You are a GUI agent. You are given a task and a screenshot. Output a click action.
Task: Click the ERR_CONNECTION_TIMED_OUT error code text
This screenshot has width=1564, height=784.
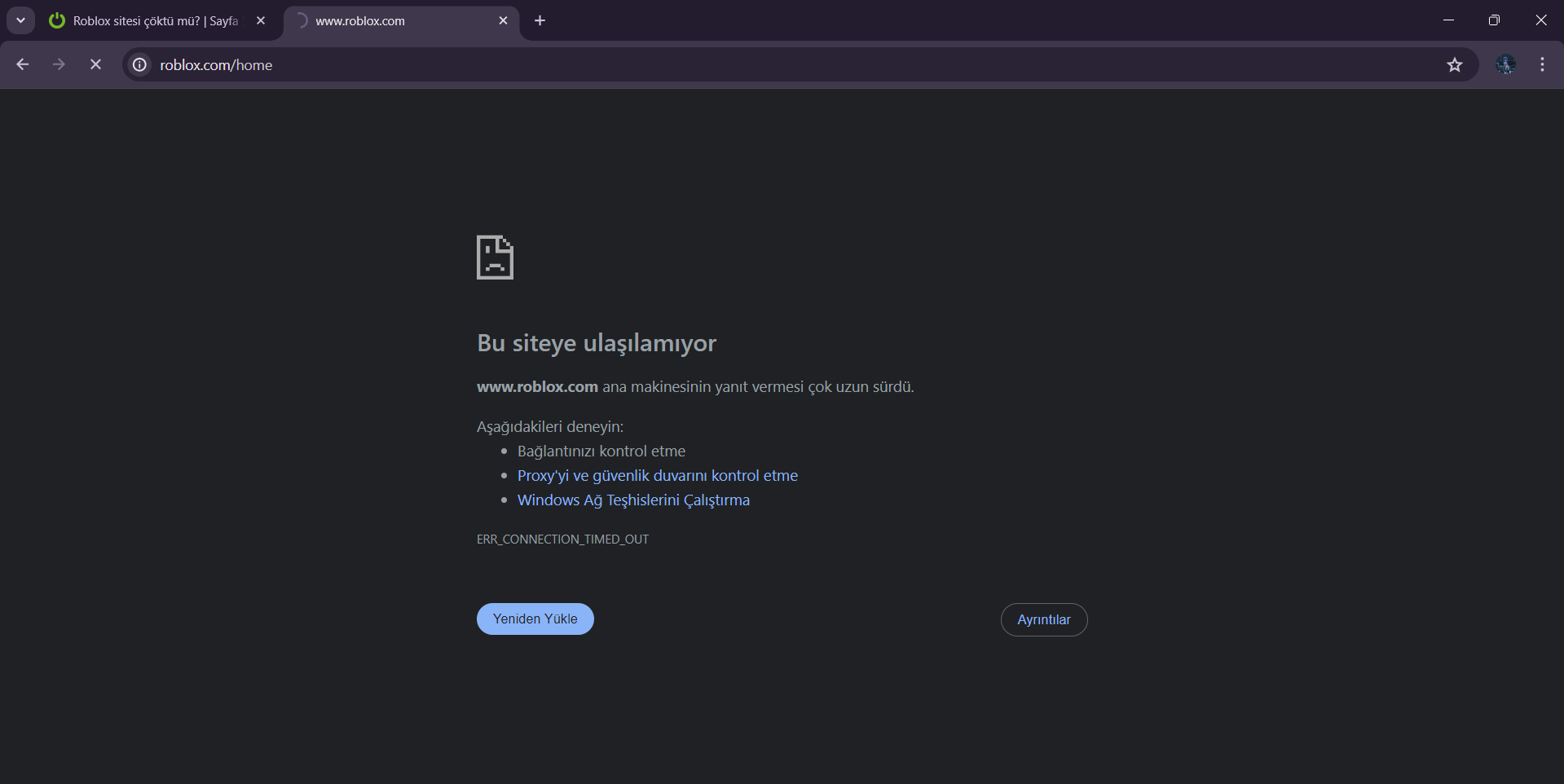coord(563,540)
